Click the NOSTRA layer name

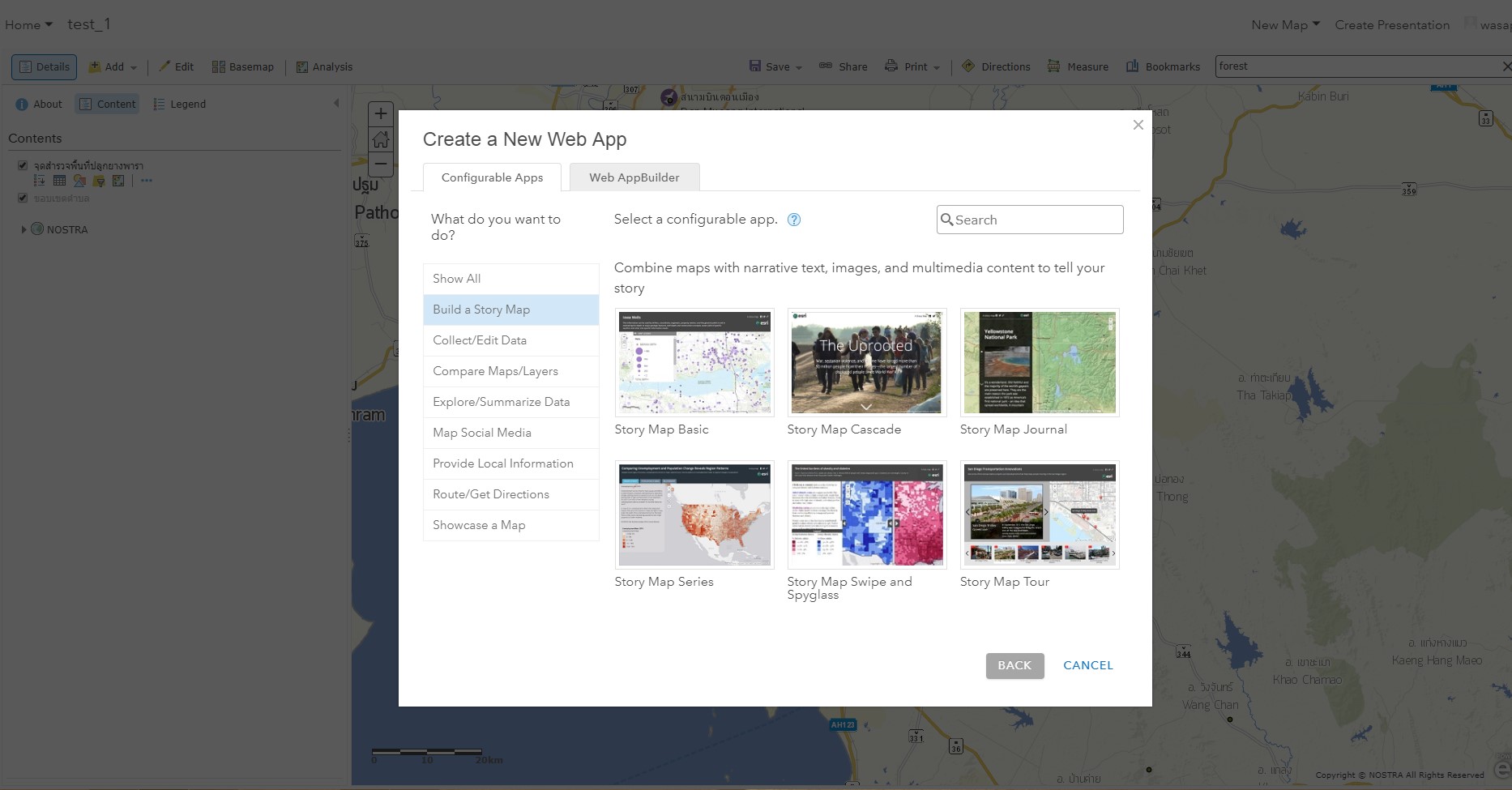pyautogui.click(x=67, y=230)
